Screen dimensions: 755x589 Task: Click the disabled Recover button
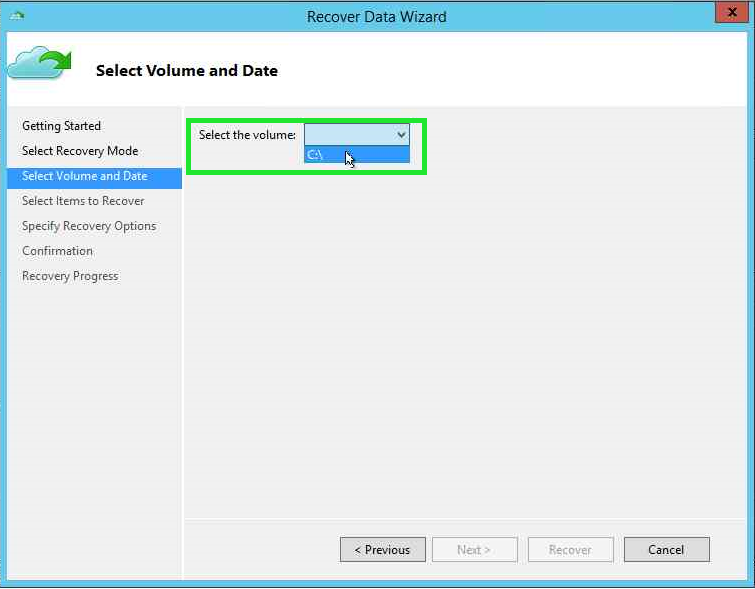(571, 550)
